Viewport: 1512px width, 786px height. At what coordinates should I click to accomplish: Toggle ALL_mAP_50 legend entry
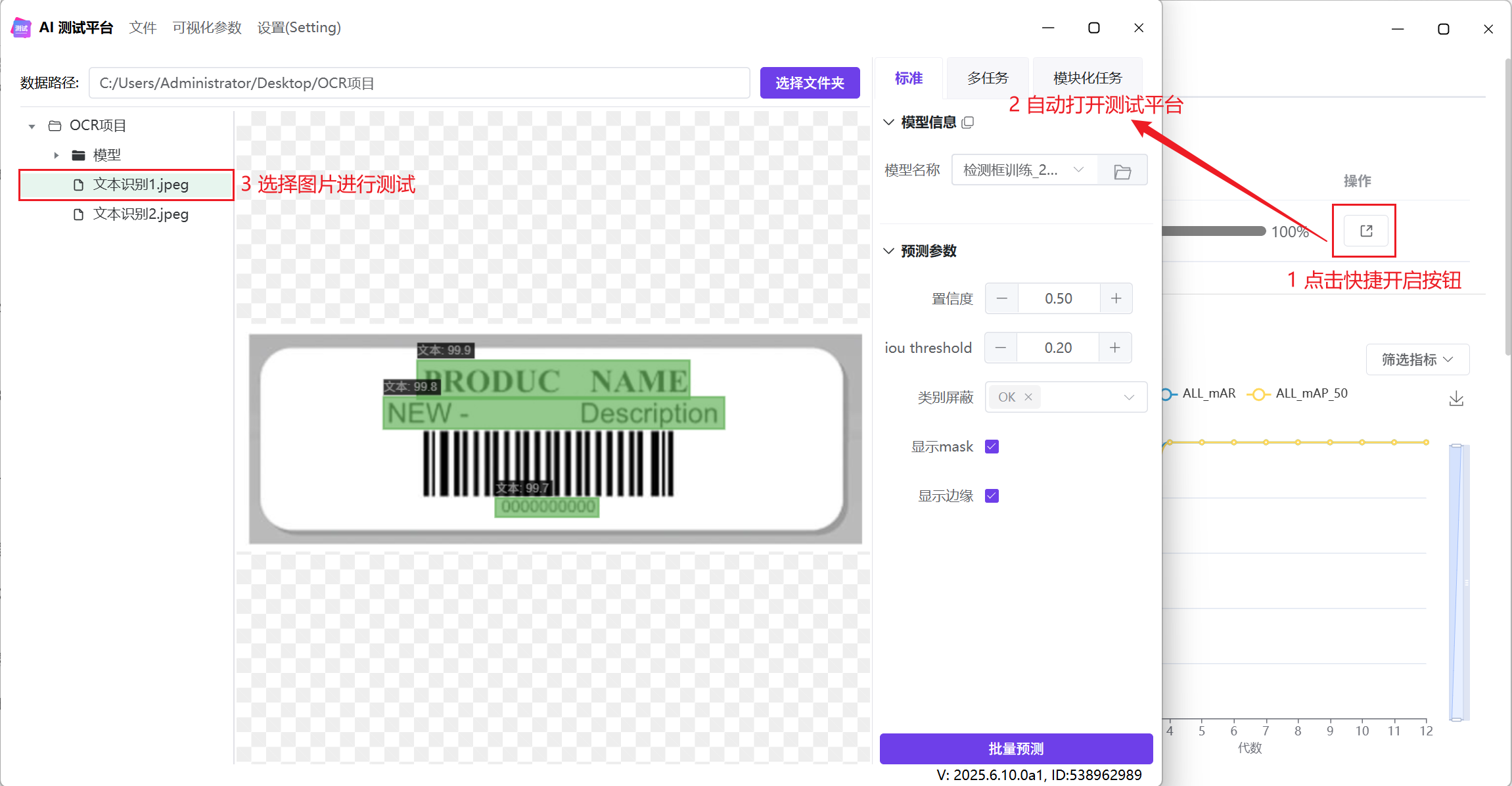(x=1298, y=394)
